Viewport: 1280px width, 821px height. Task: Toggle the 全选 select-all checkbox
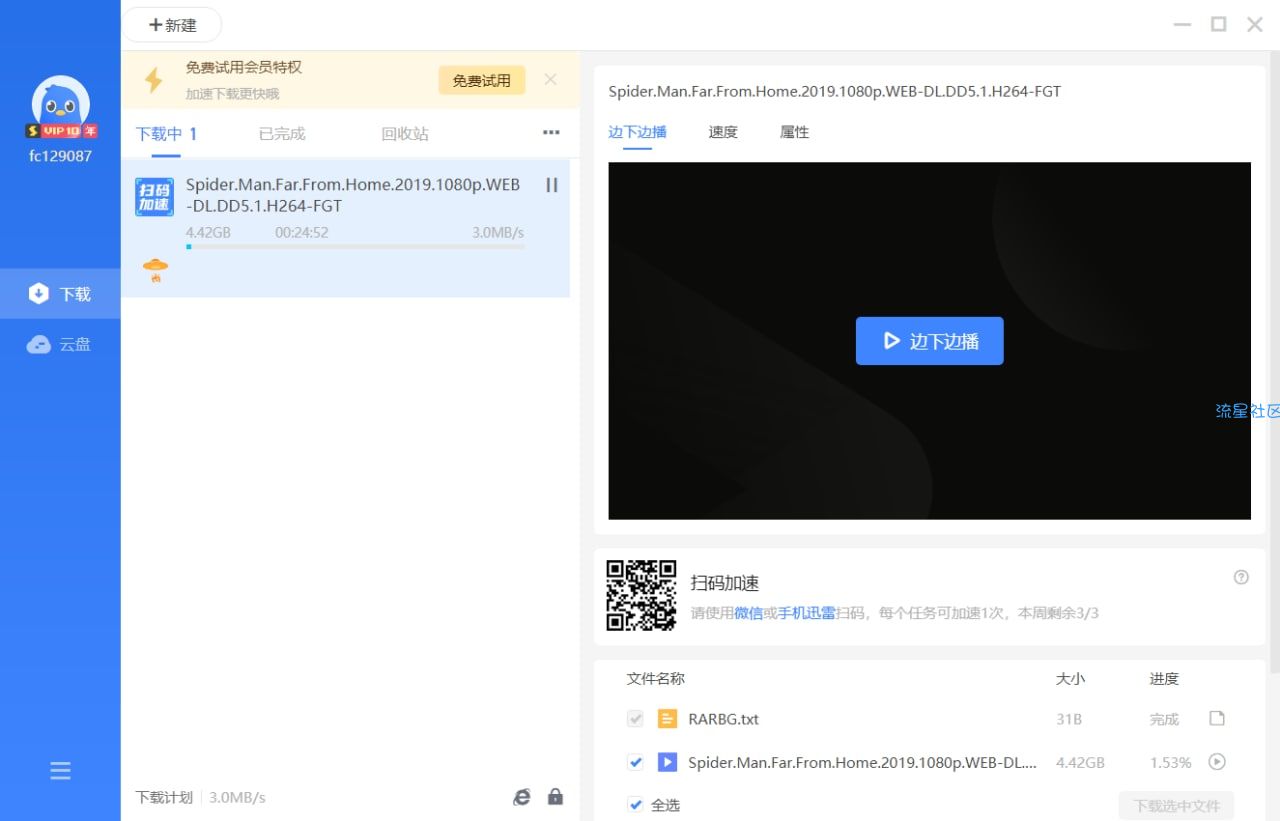pyautogui.click(x=635, y=804)
